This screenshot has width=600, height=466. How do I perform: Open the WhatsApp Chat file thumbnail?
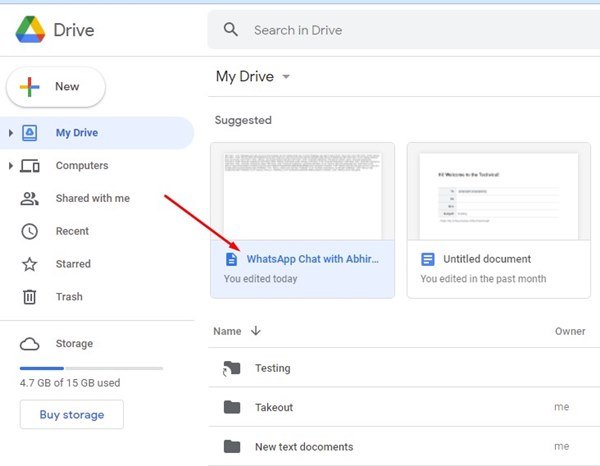point(302,192)
